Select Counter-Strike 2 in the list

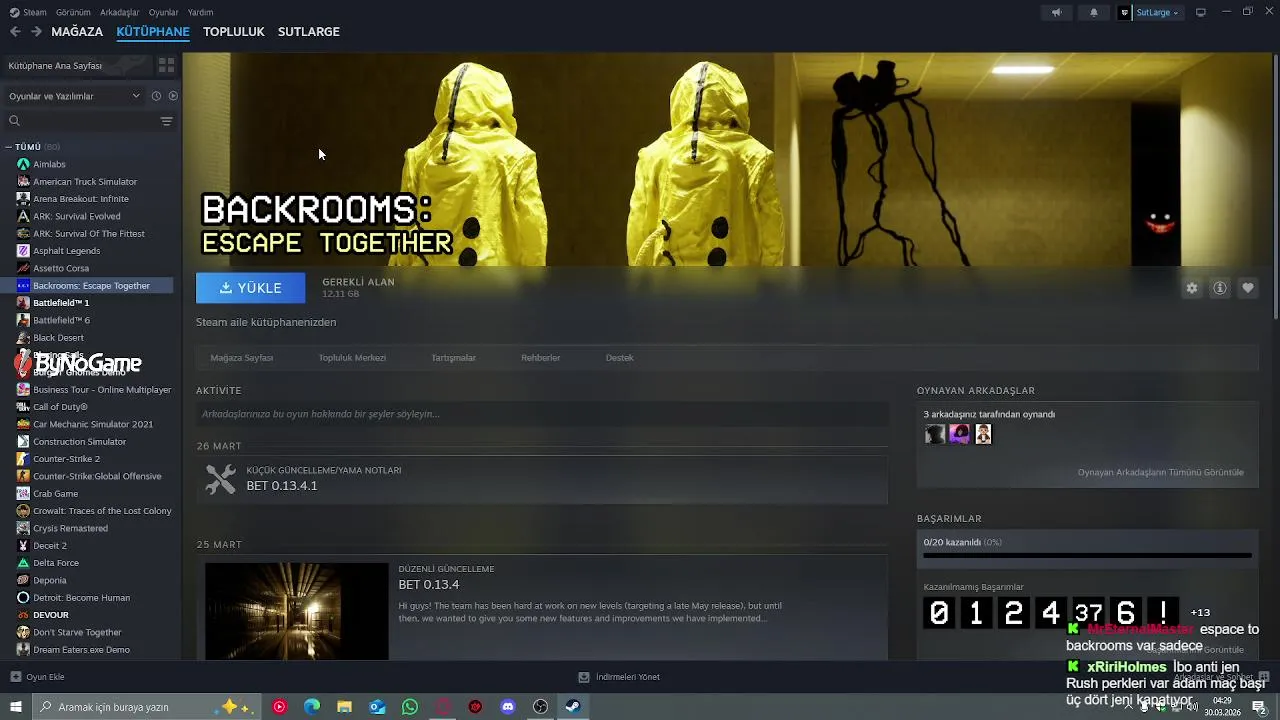click(x=66, y=459)
